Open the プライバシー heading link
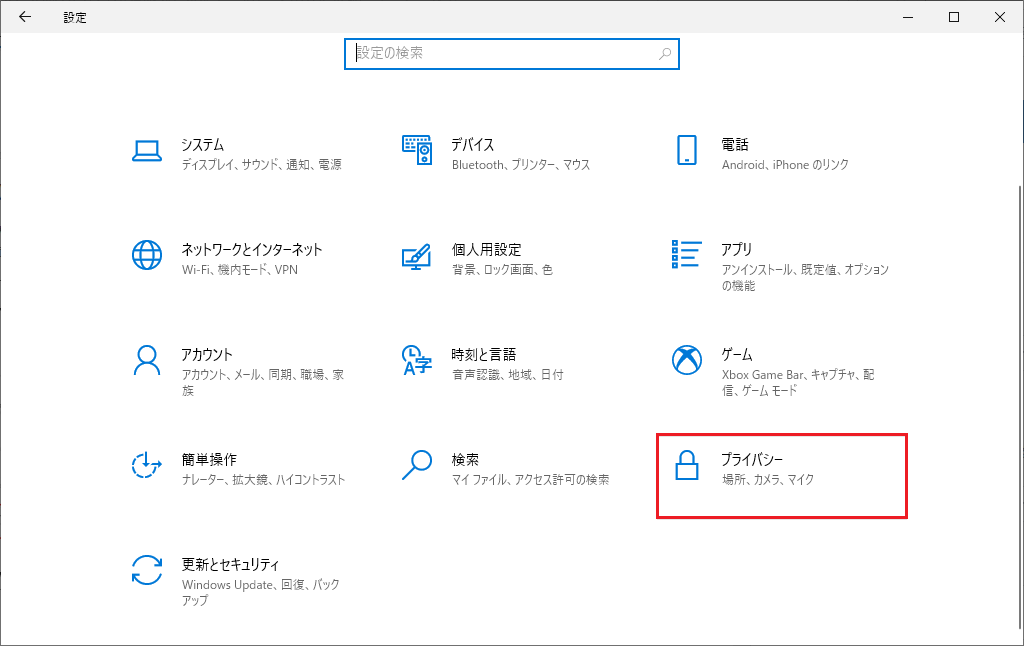 point(752,459)
